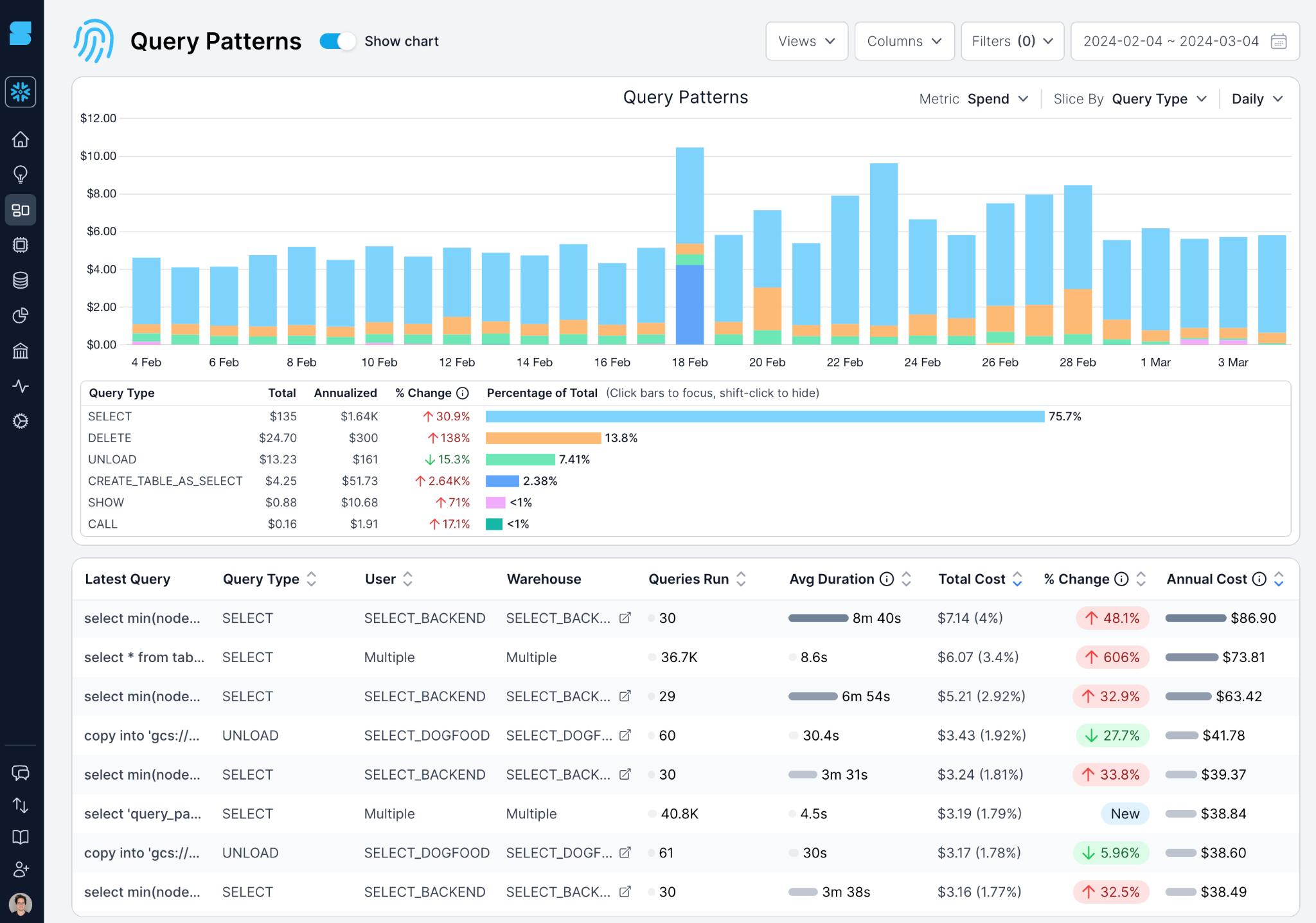Toggle the Show chart switch off
1316x923 pixels.
pos(336,41)
